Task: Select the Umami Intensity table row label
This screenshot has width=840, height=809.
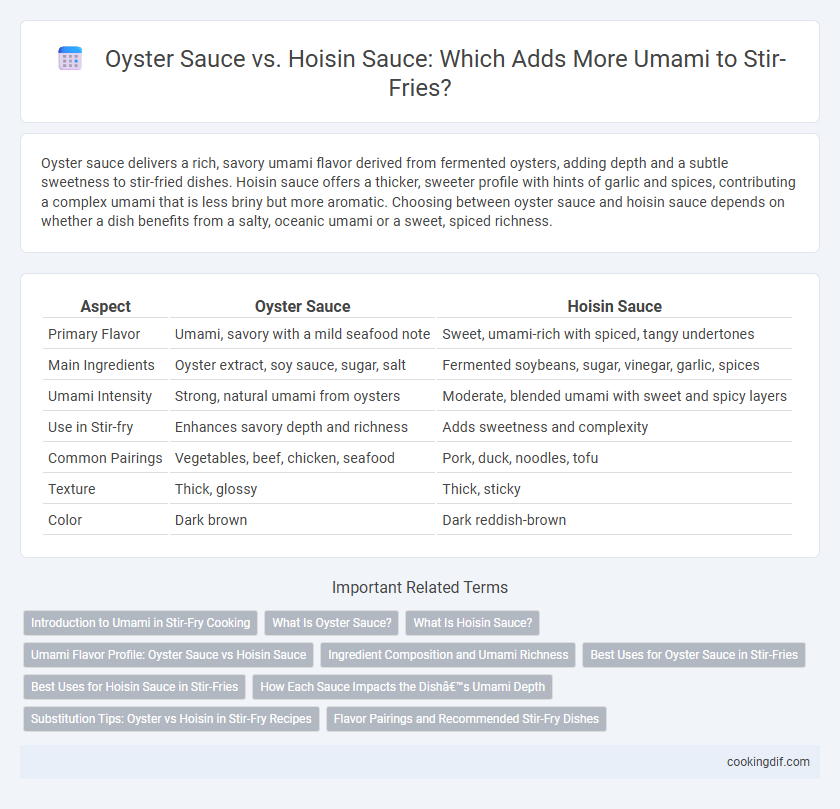Action: pyautogui.click(x=100, y=396)
